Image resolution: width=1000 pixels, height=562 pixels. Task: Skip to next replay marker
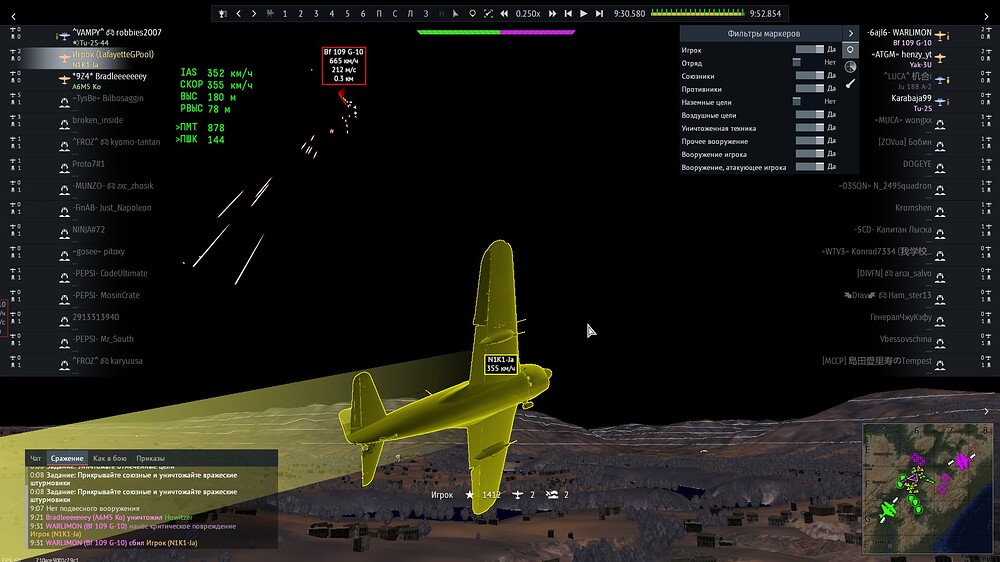[x=599, y=13]
